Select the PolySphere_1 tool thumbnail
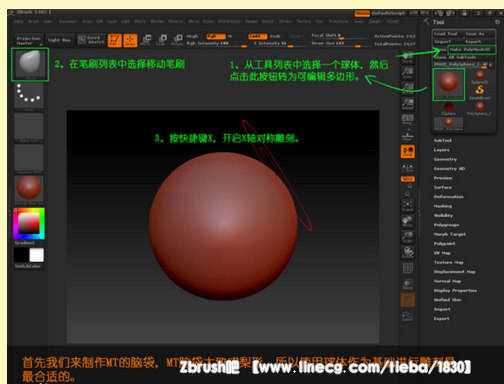Image resolution: width=504 pixels, height=384 pixels. coord(480,109)
